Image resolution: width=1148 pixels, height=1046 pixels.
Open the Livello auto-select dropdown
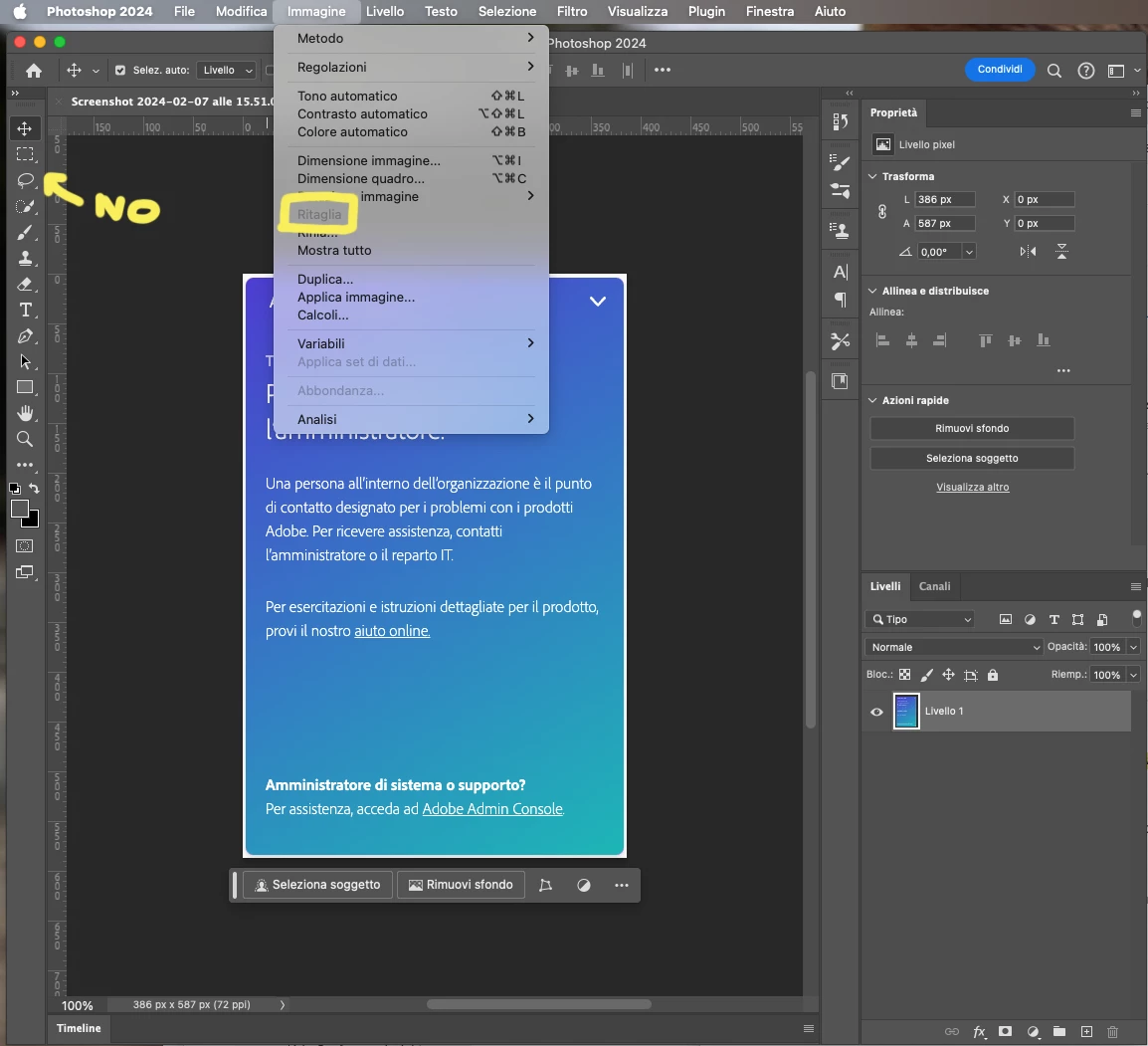tap(227, 71)
